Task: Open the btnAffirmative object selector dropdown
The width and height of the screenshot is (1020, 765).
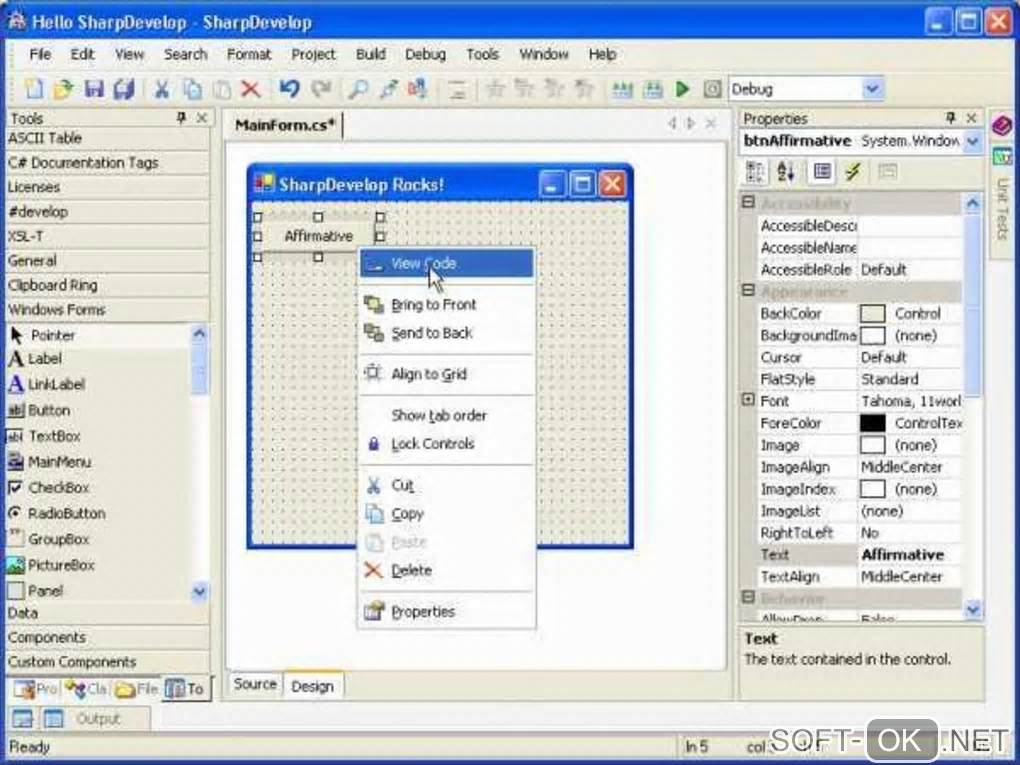Action: click(x=973, y=141)
